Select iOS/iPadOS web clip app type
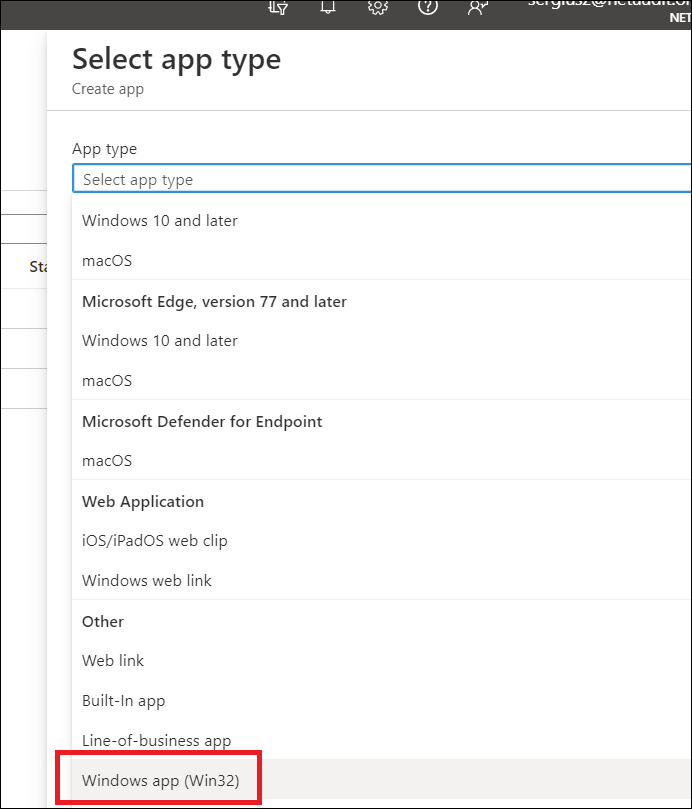The width and height of the screenshot is (692, 809). coord(155,540)
